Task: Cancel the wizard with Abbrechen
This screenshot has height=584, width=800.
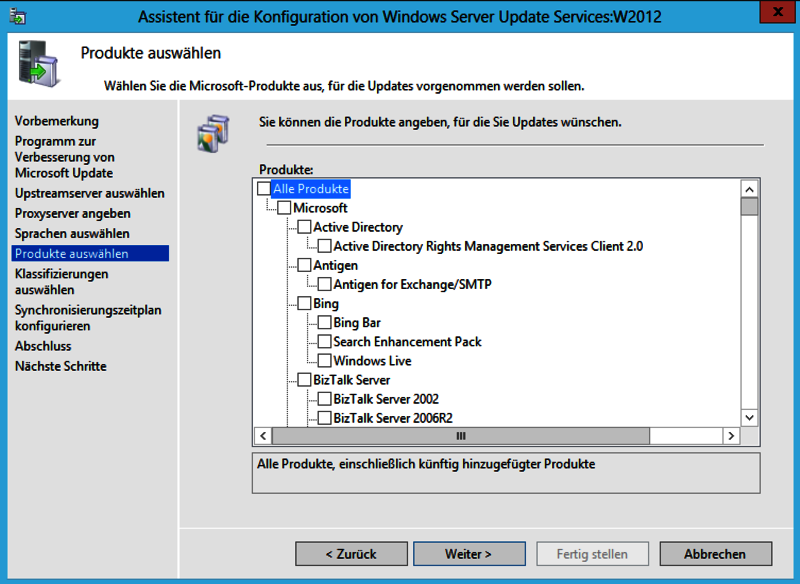Action: (x=716, y=554)
